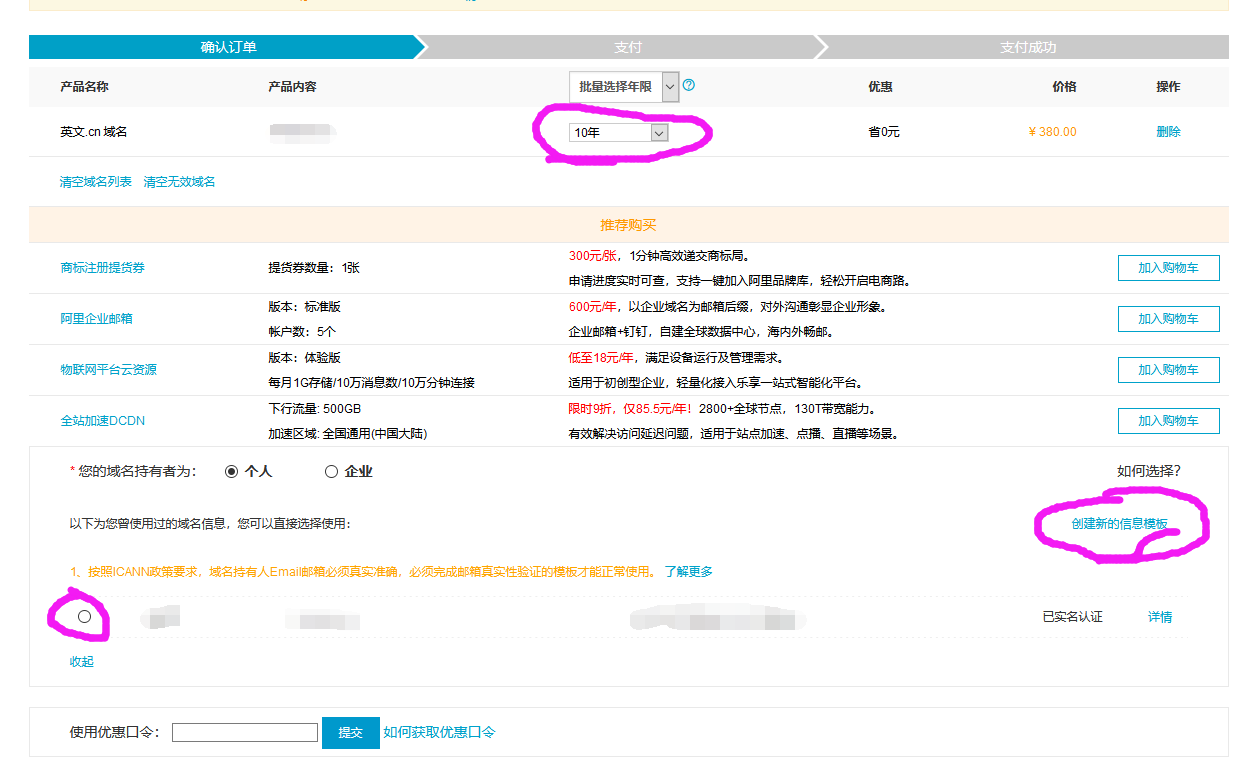Select the 企业 domain holder option
This screenshot has width=1244, height=776.
(330, 471)
